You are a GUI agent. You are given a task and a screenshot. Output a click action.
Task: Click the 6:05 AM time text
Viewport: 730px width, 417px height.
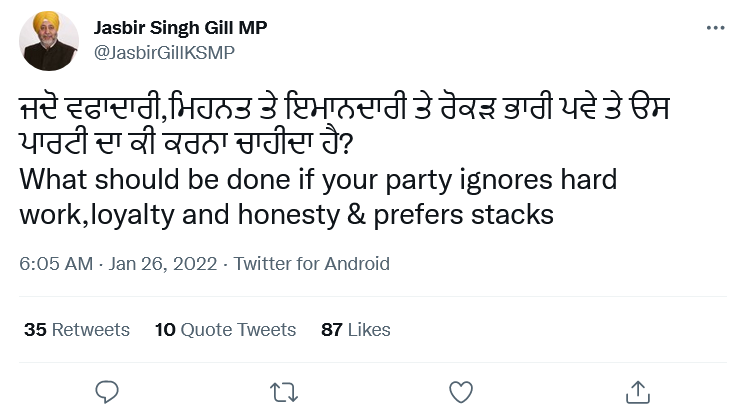coord(55,264)
